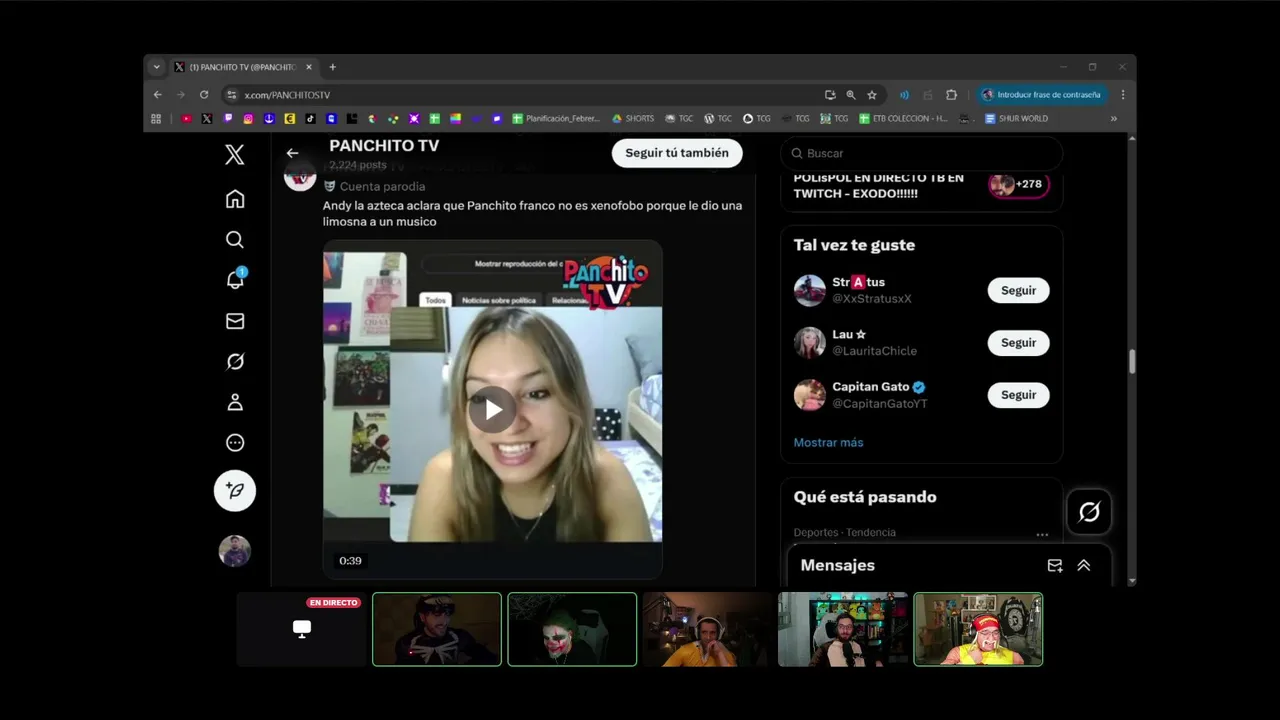Select the PANCHITO TV browser tab

pyautogui.click(x=243, y=67)
